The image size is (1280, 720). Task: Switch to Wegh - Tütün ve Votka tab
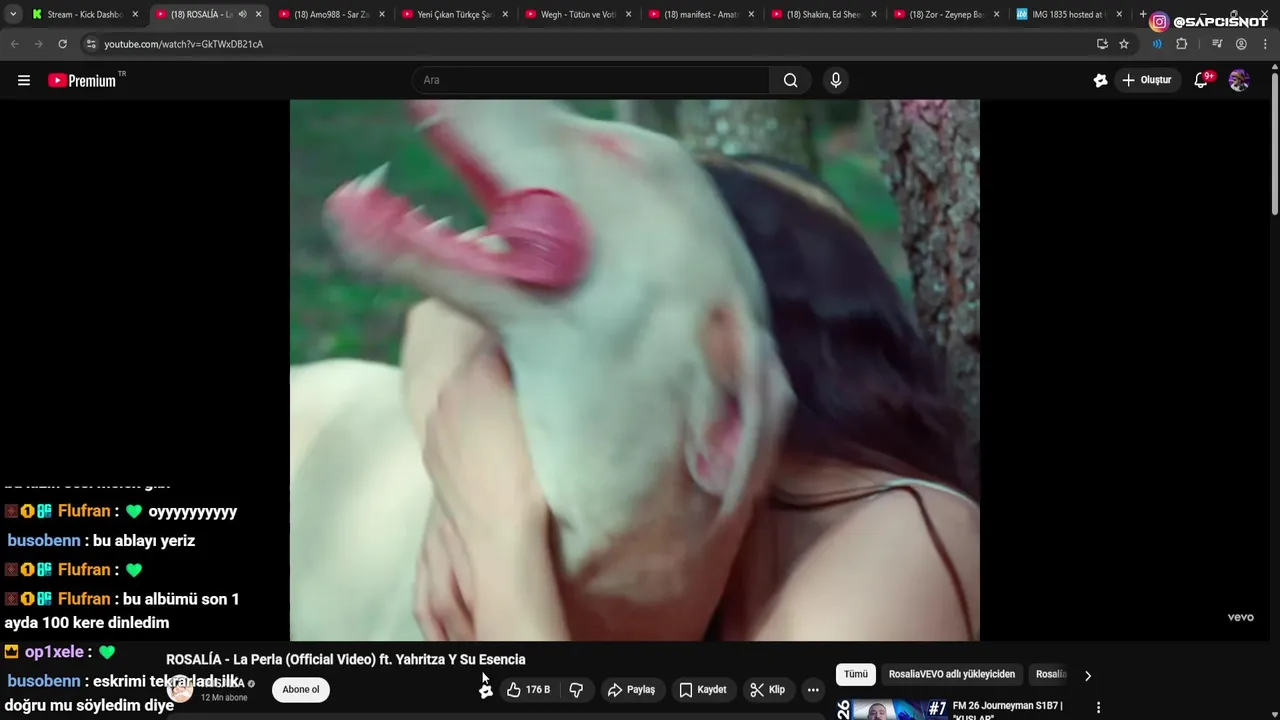pos(577,15)
